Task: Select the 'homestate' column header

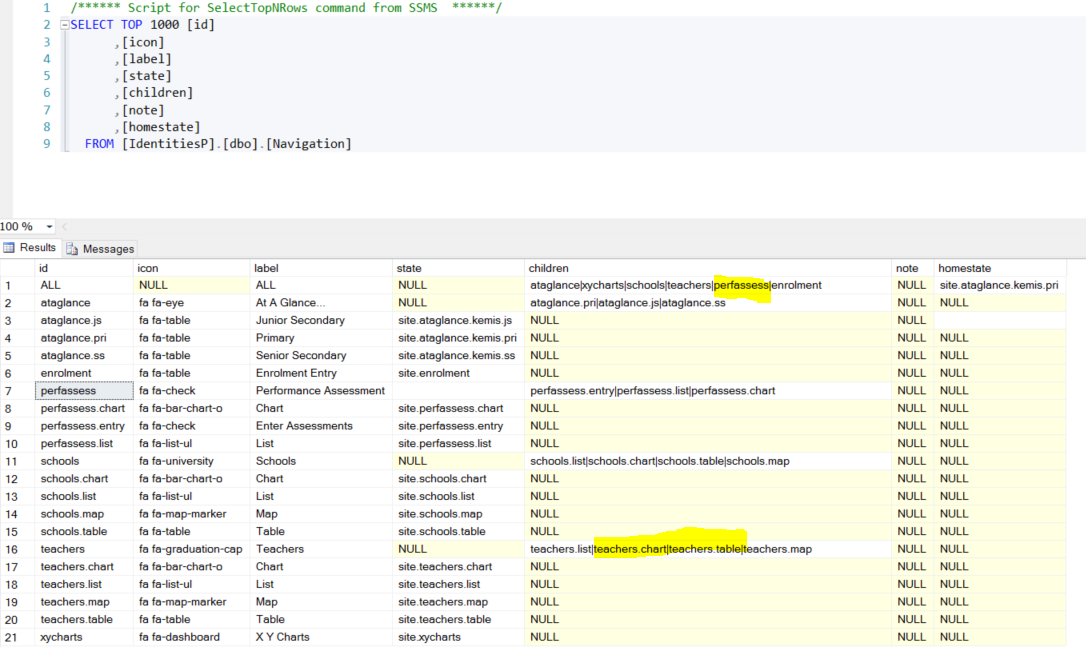Action: point(964,268)
